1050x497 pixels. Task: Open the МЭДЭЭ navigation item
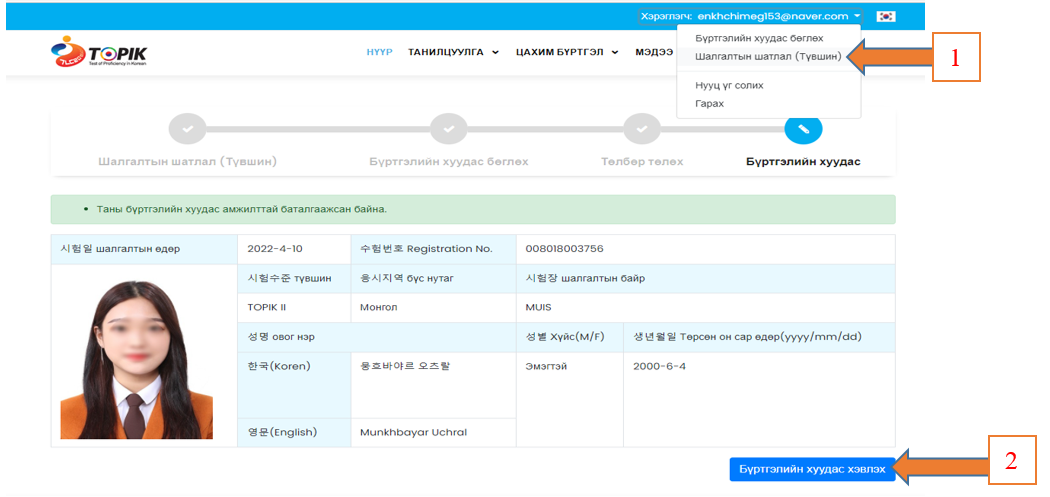click(x=654, y=53)
